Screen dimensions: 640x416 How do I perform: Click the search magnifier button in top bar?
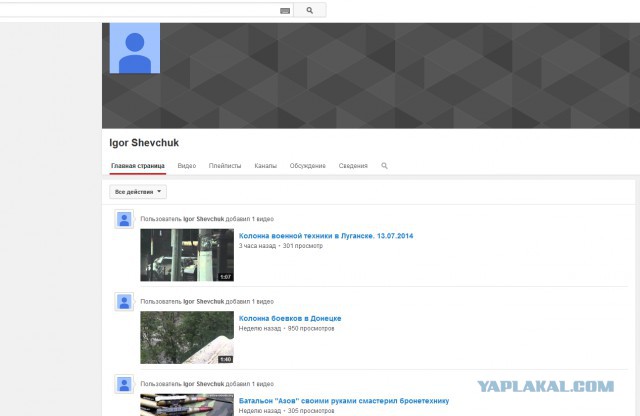pos(310,10)
